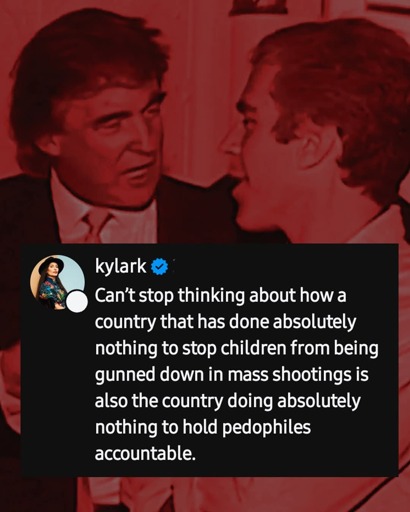
Task: Select the word "pedophiles" in the post
Action: (x=266, y=428)
